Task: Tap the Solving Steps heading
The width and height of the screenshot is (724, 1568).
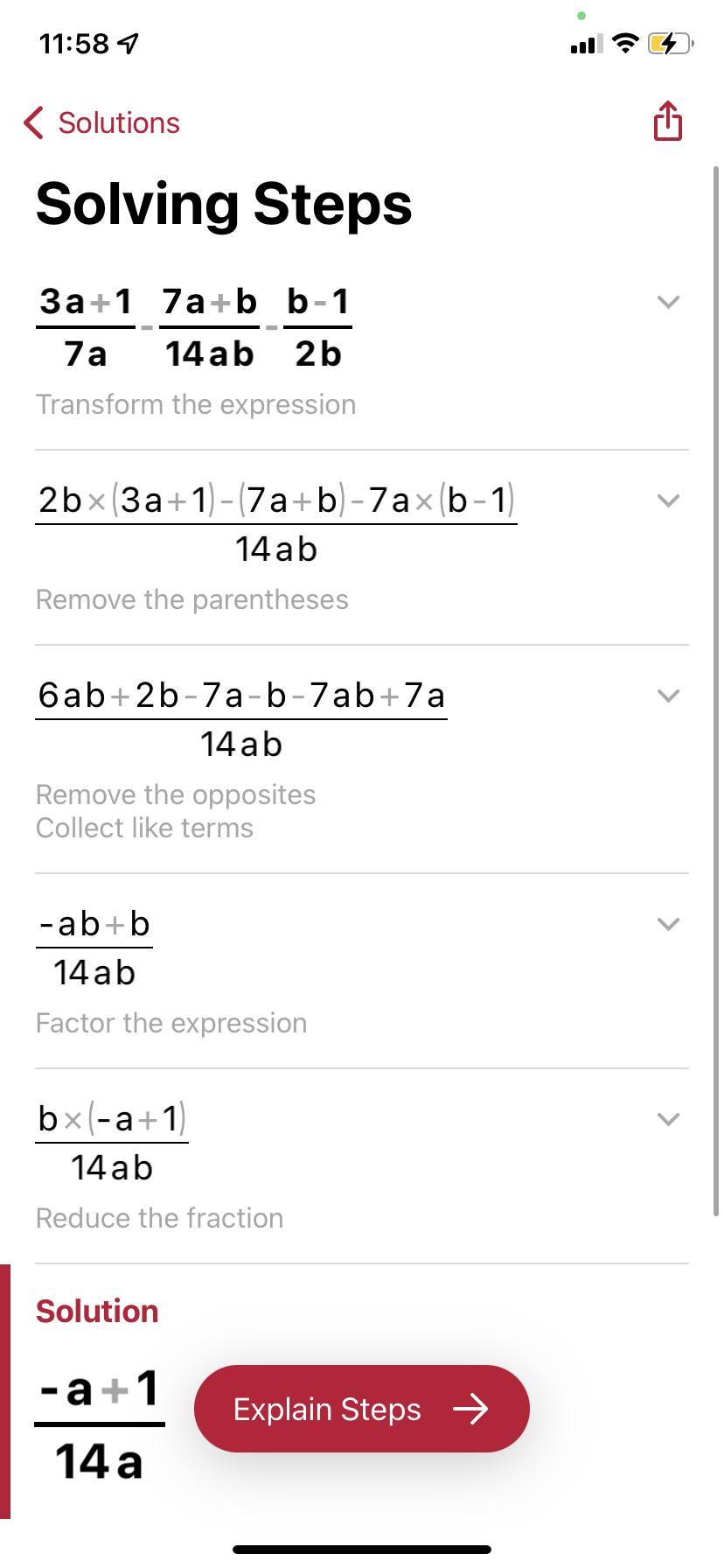Action: pos(224,204)
